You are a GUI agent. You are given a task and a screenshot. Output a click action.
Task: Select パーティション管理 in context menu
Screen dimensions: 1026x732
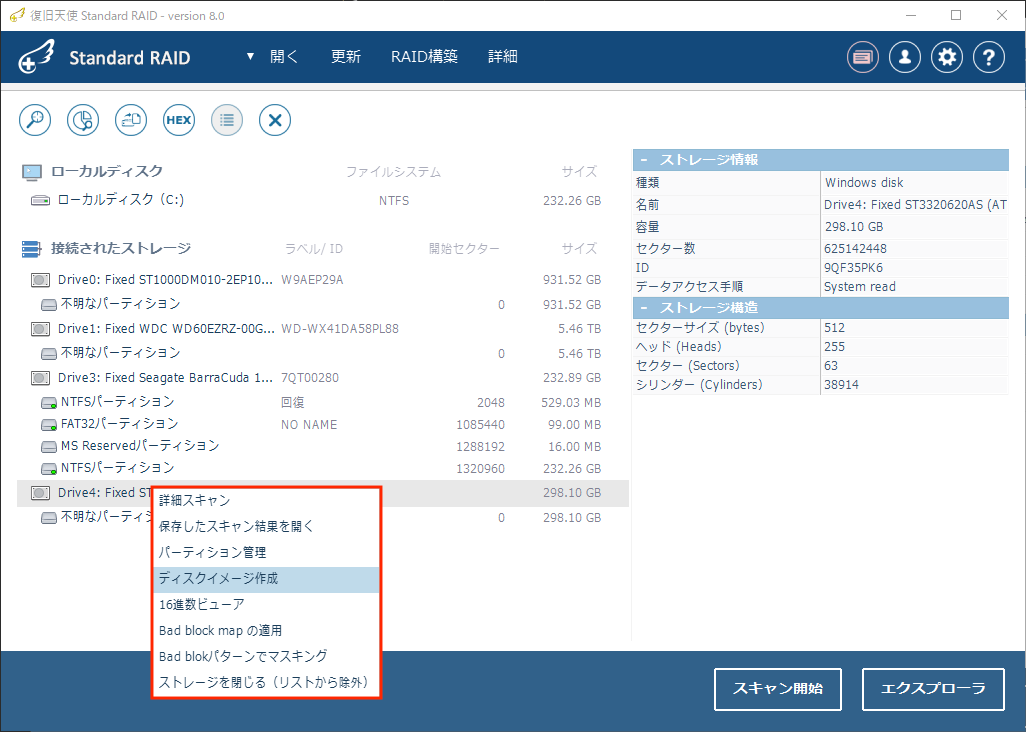click(x=266, y=553)
